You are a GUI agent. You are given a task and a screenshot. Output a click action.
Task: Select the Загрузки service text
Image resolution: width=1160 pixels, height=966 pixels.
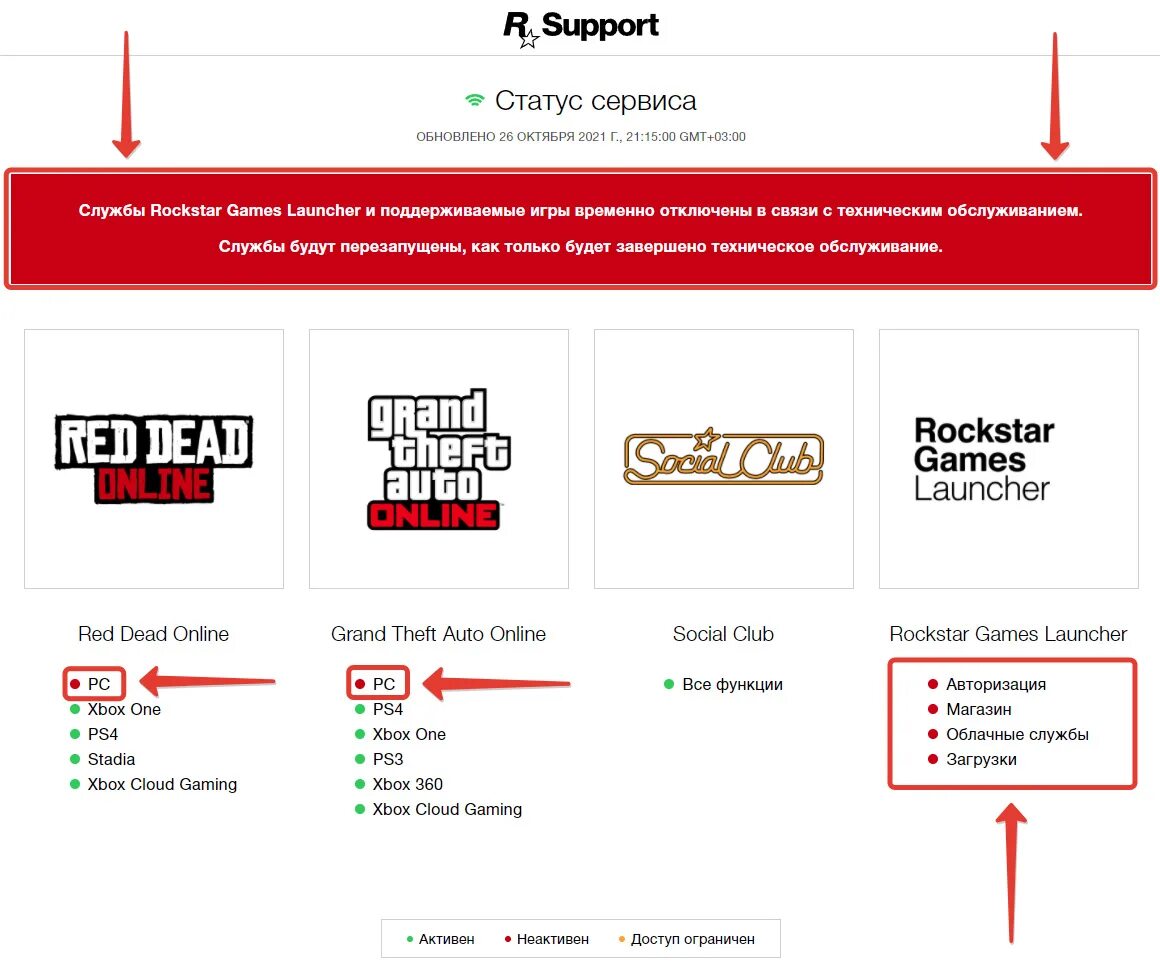click(981, 759)
